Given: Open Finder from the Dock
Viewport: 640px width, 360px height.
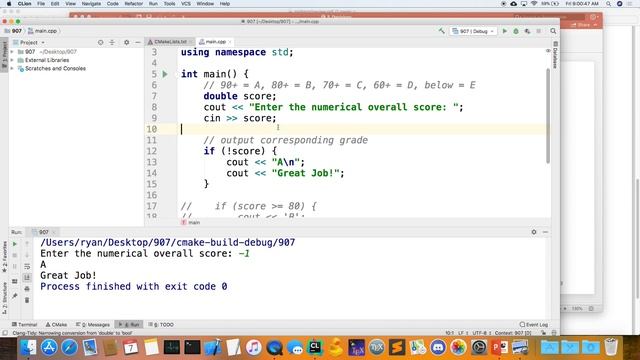Looking at the screenshot, I should 28,348.
